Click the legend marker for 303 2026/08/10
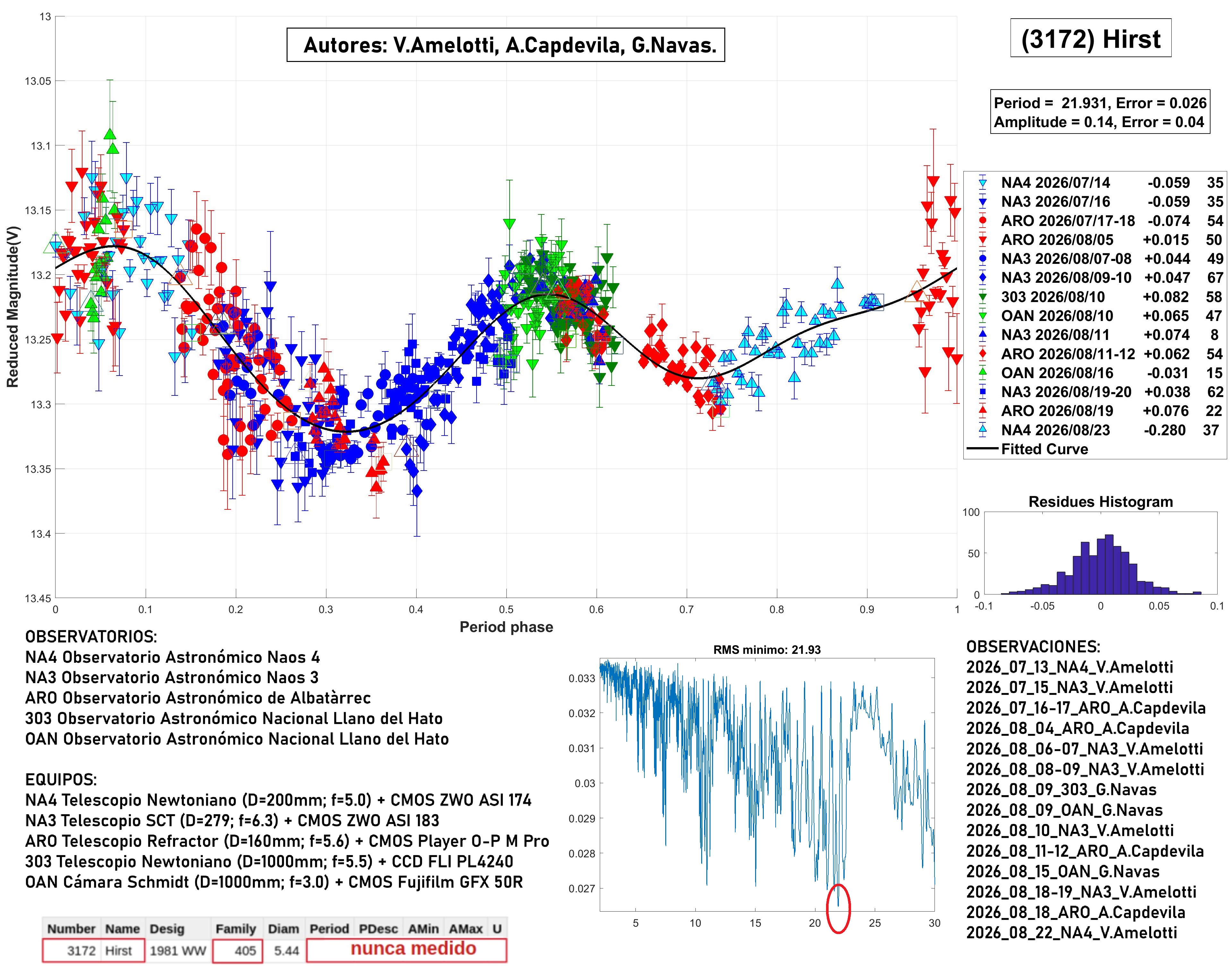1232x979 pixels. [983, 297]
